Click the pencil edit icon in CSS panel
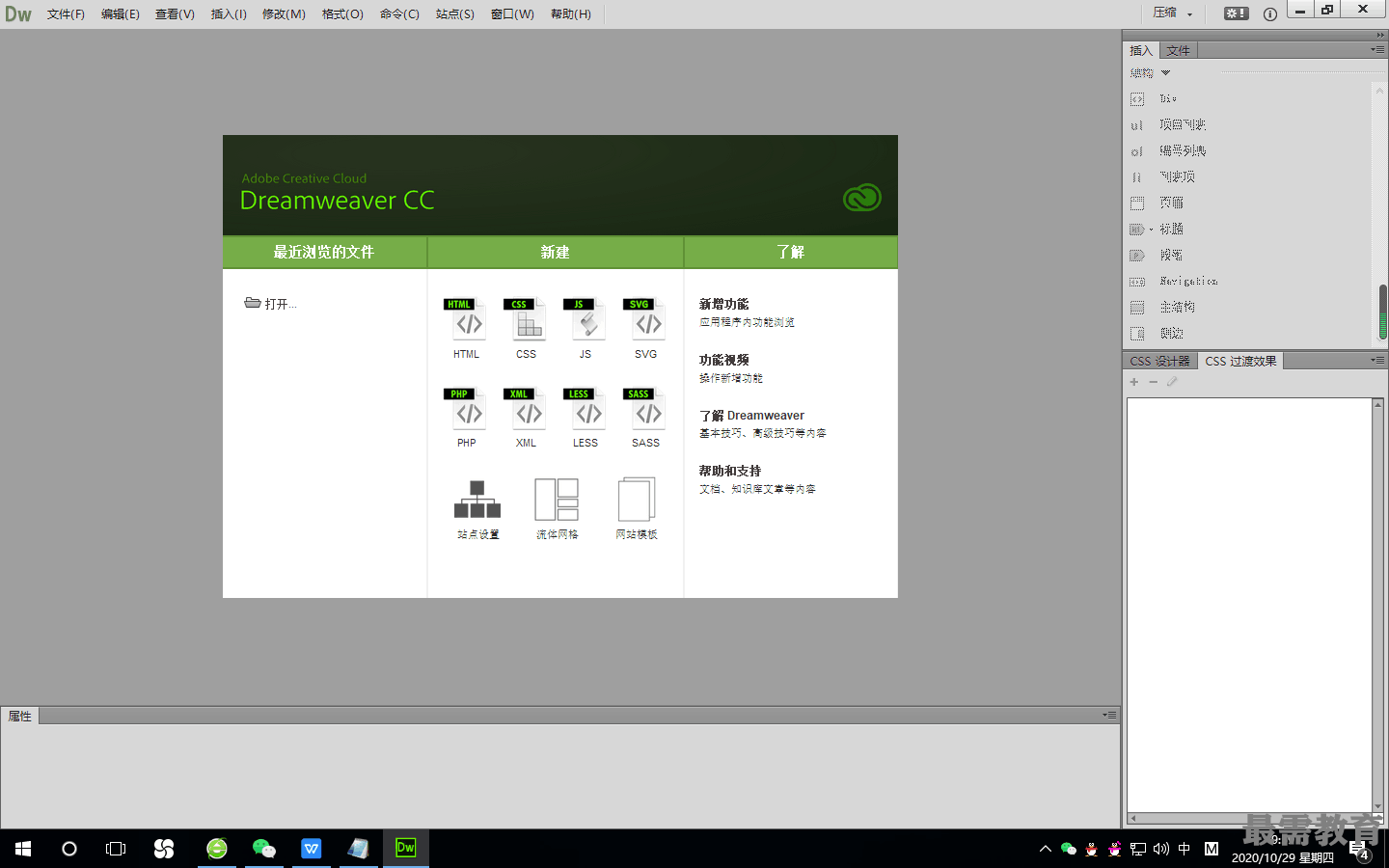The height and width of the screenshot is (868, 1389). click(x=1172, y=382)
